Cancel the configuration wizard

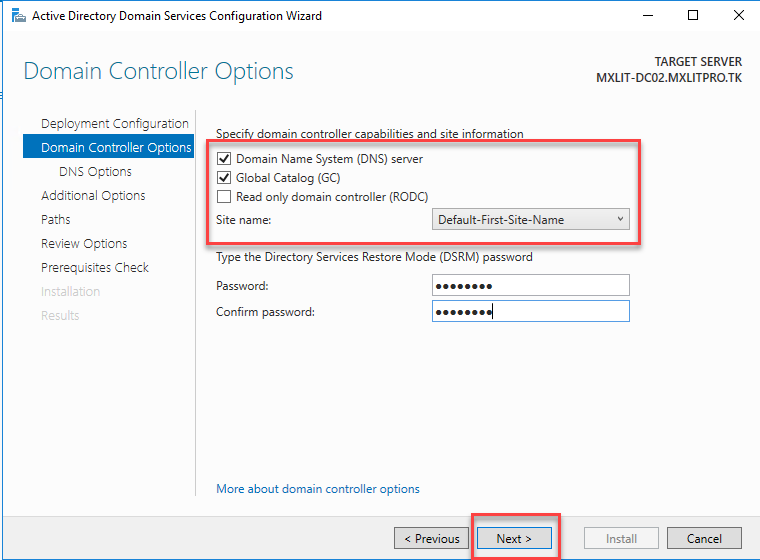[705, 538]
